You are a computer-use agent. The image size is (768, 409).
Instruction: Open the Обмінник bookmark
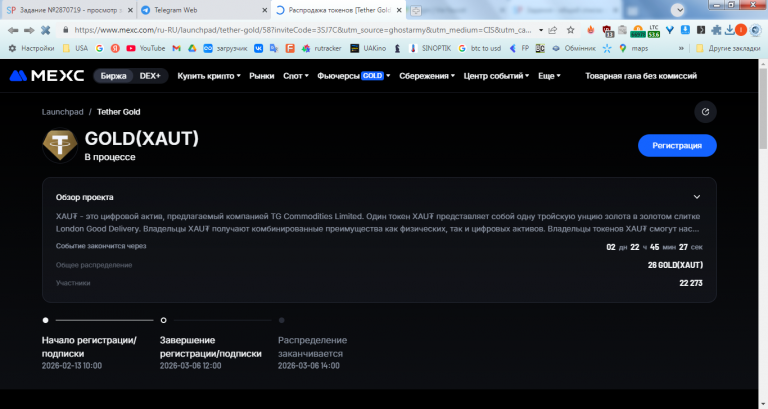pyautogui.click(x=574, y=48)
